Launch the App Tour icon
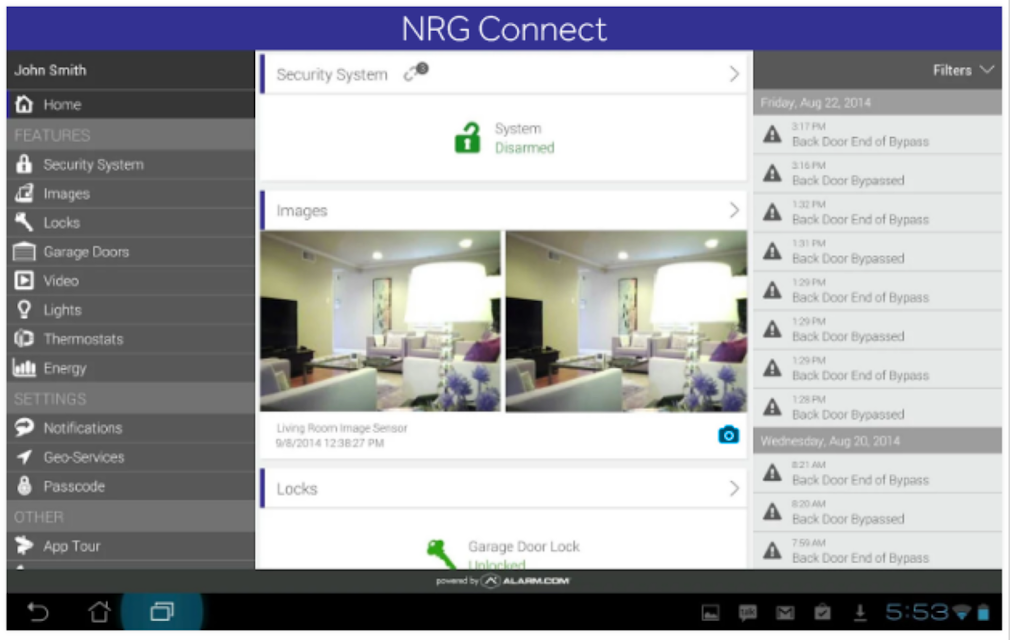The width and height of the screenshot is (1010, 640). coord(24,545)
